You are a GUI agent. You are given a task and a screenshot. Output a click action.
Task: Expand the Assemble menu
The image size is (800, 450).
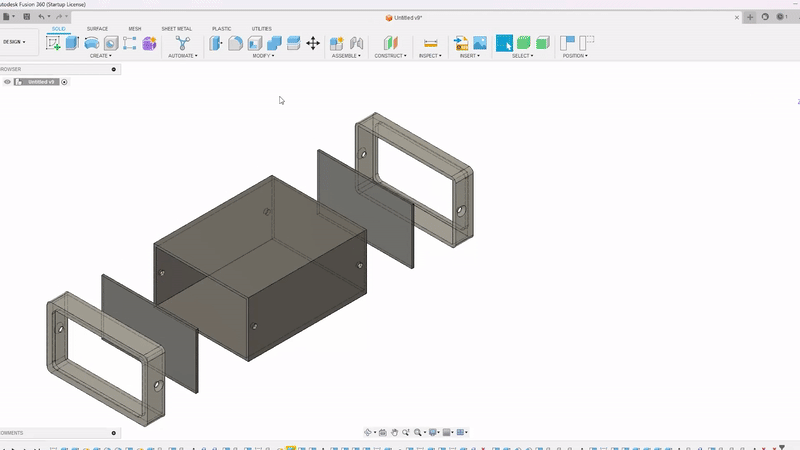tap(346, 56)
